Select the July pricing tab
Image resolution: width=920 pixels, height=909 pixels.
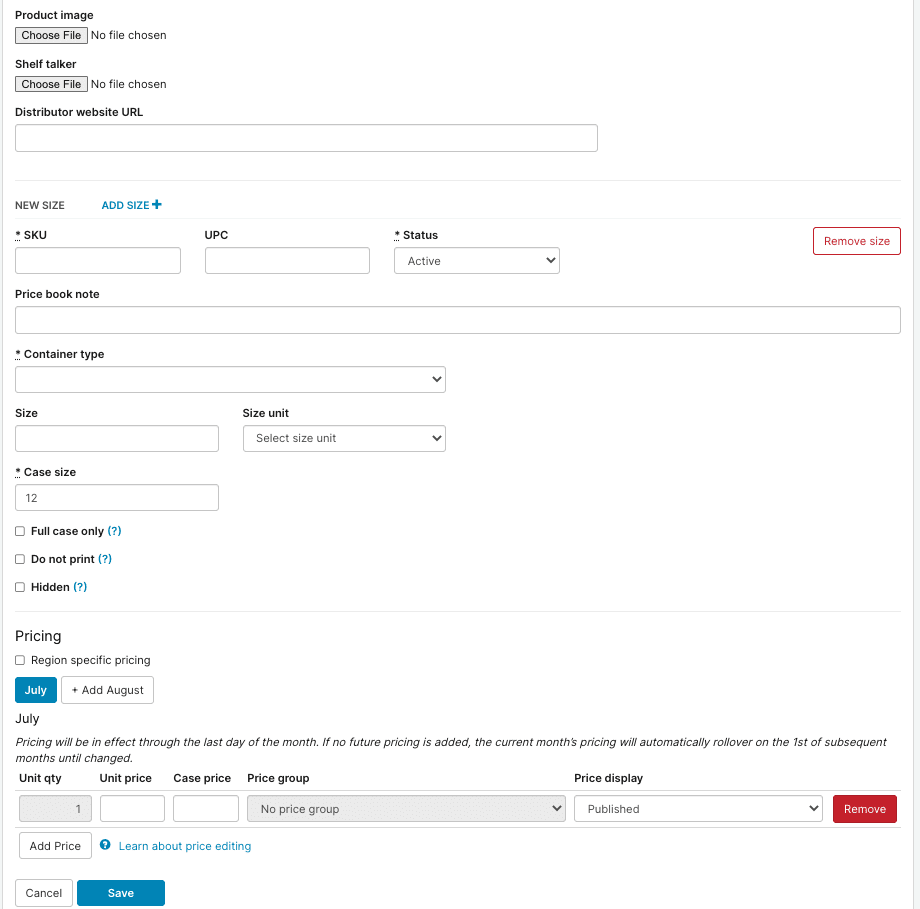coord(36,690)
